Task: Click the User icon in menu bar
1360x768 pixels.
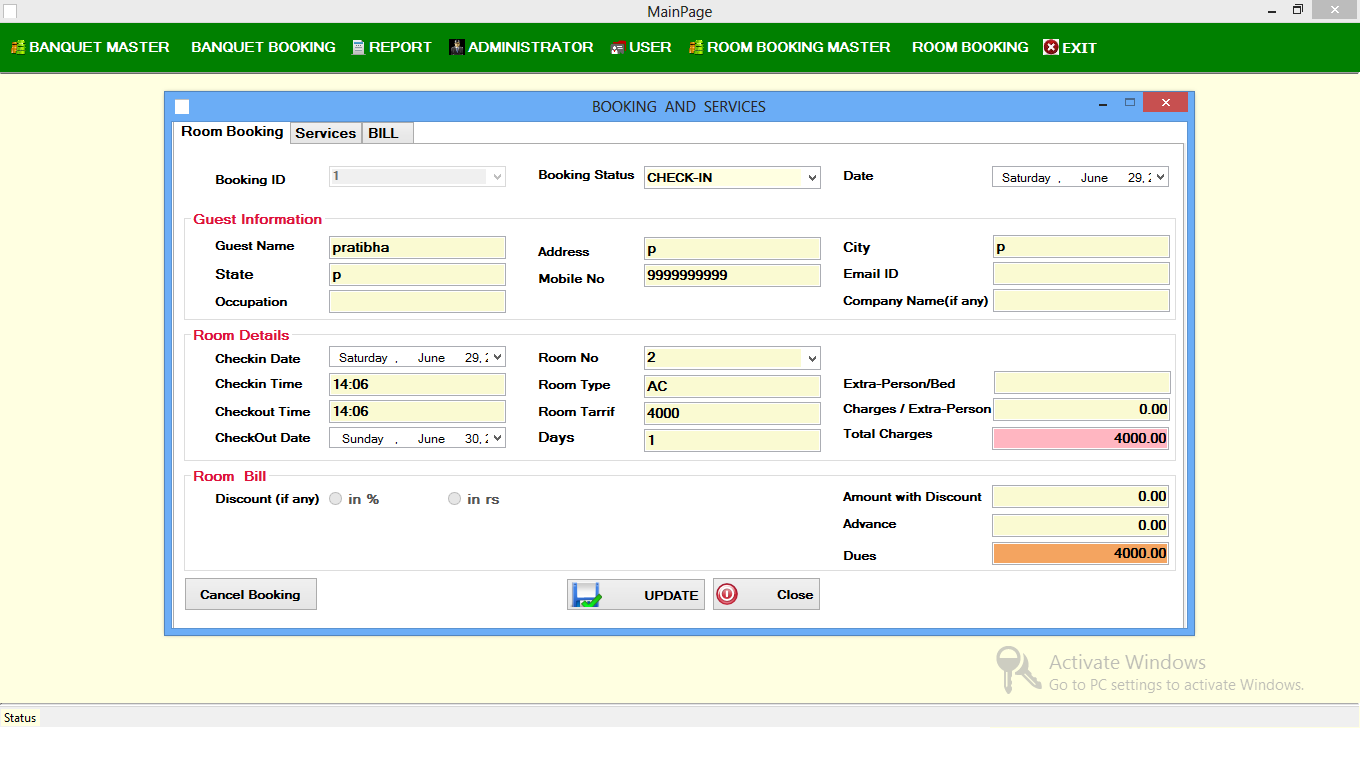Action: tap(618, 47)
